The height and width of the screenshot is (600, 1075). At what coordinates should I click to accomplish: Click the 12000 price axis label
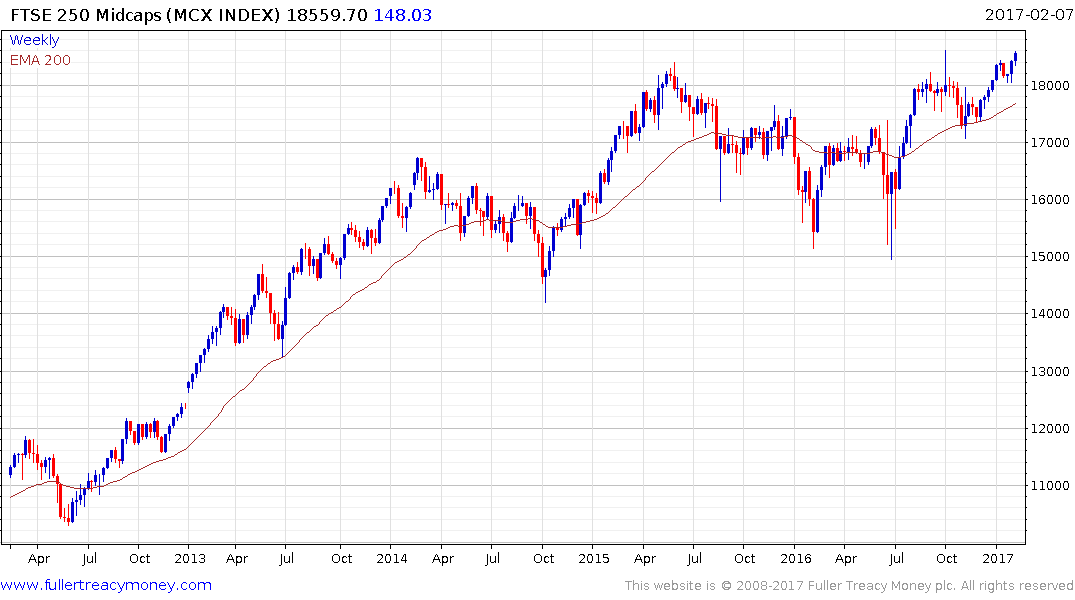click(1050, 429)
